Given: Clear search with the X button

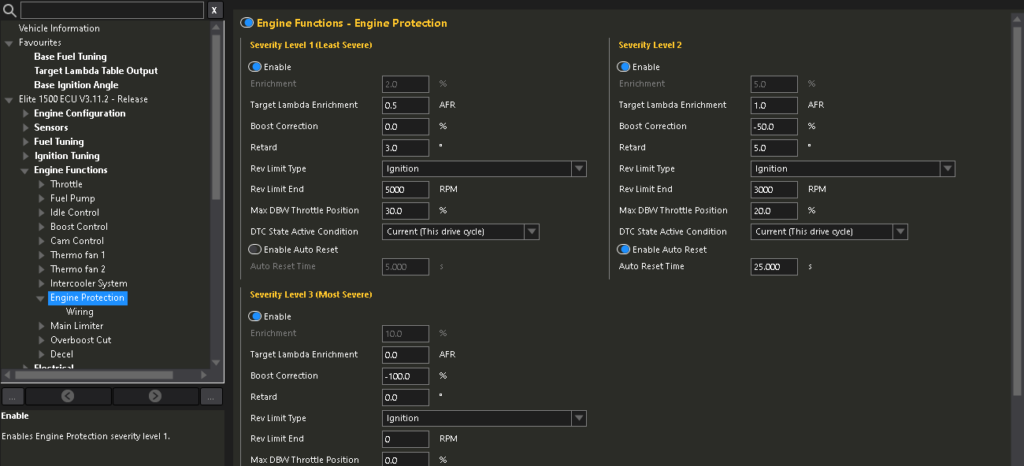Looking at the screenshot, I should [x=215, y=10].
